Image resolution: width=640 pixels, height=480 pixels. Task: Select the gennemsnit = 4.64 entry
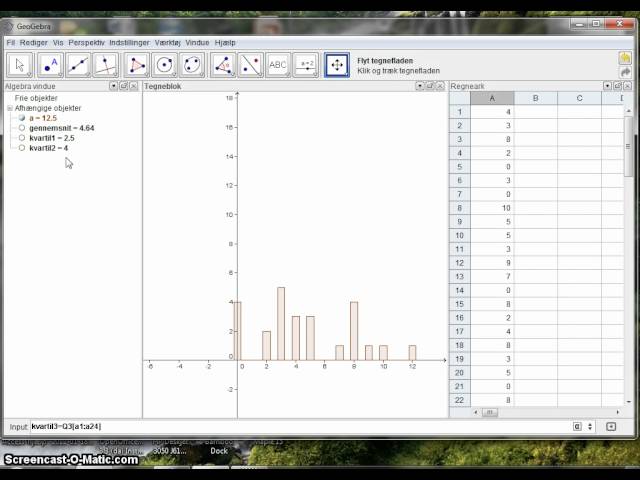[62, 128]
